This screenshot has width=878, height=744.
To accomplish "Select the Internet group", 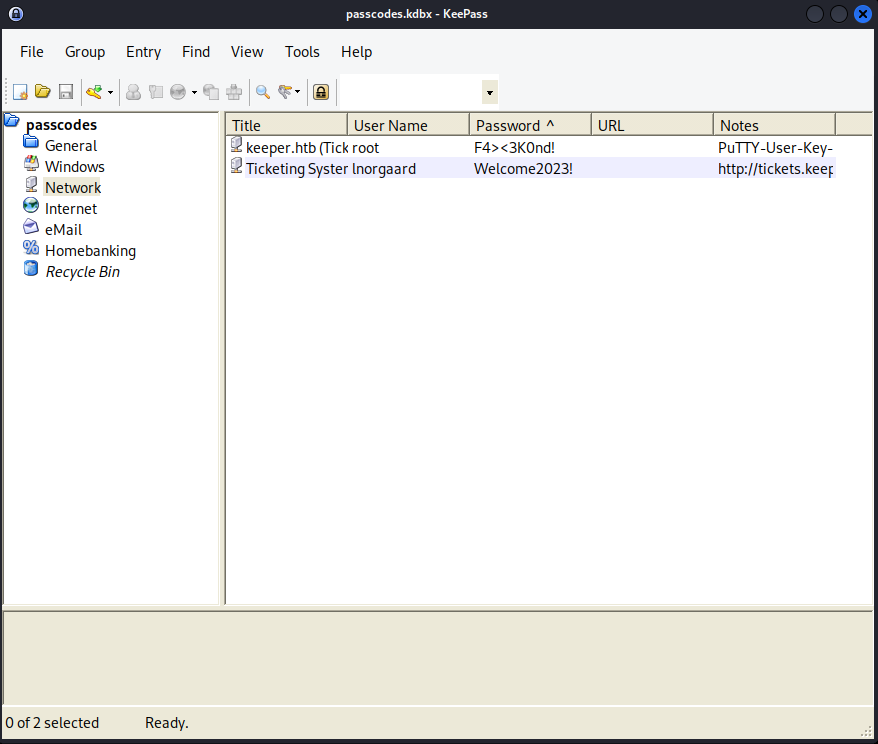I will pos(71,209).
